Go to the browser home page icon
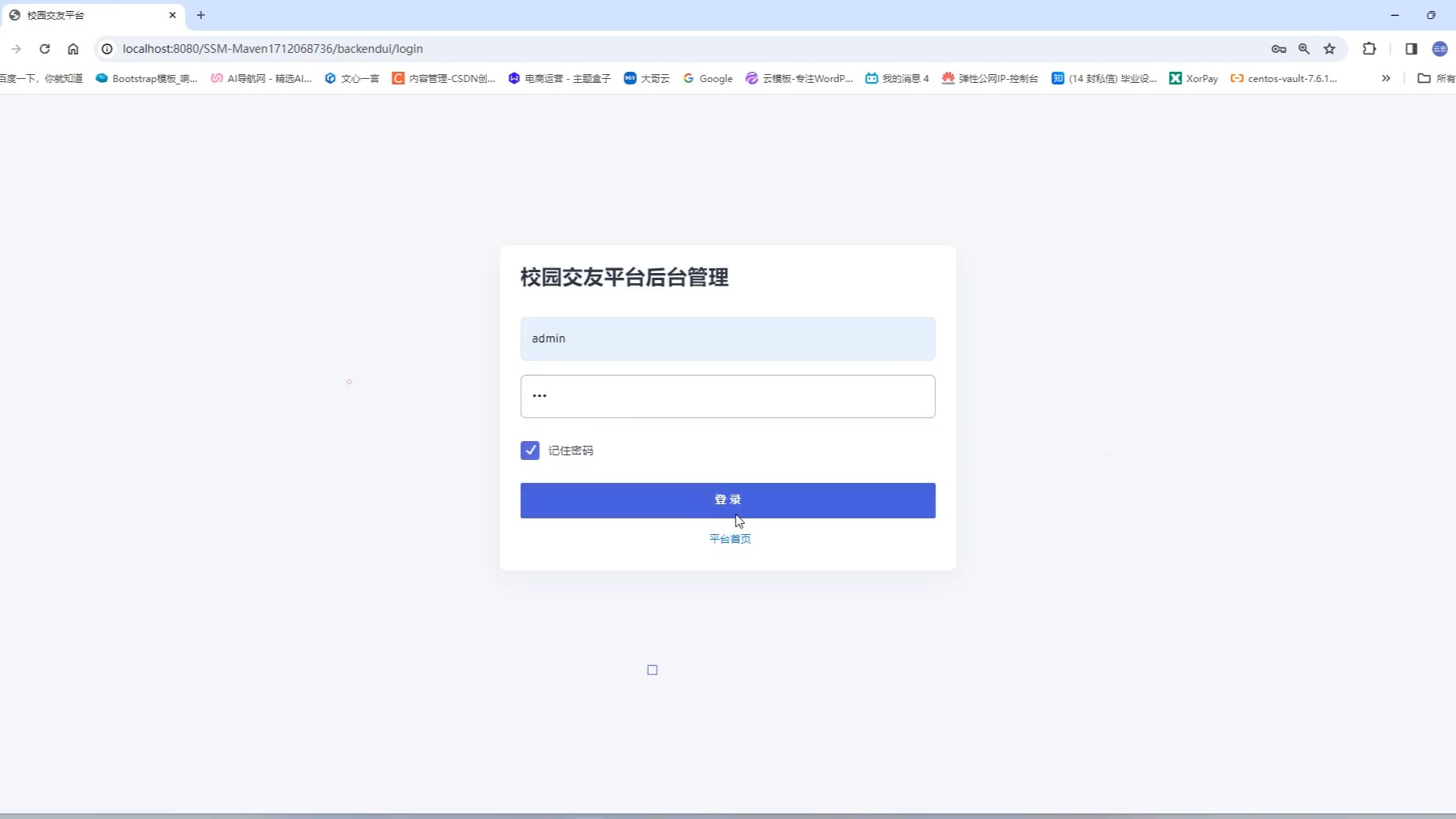Viewport: 1456px width, 819px height. (73, 49)
